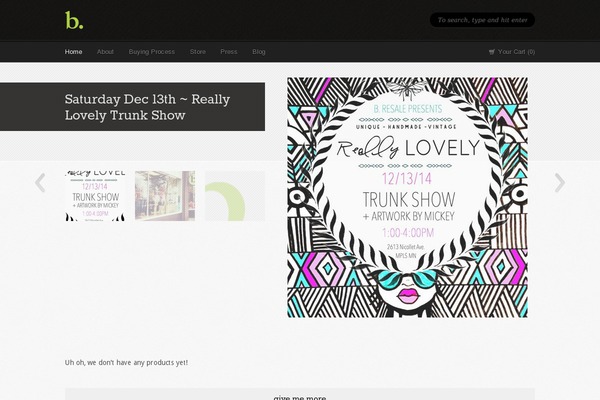The width and height of the screenshot is (600, 400).
Task: Click the large Really Lovely poster image
Action: (407, 198)
